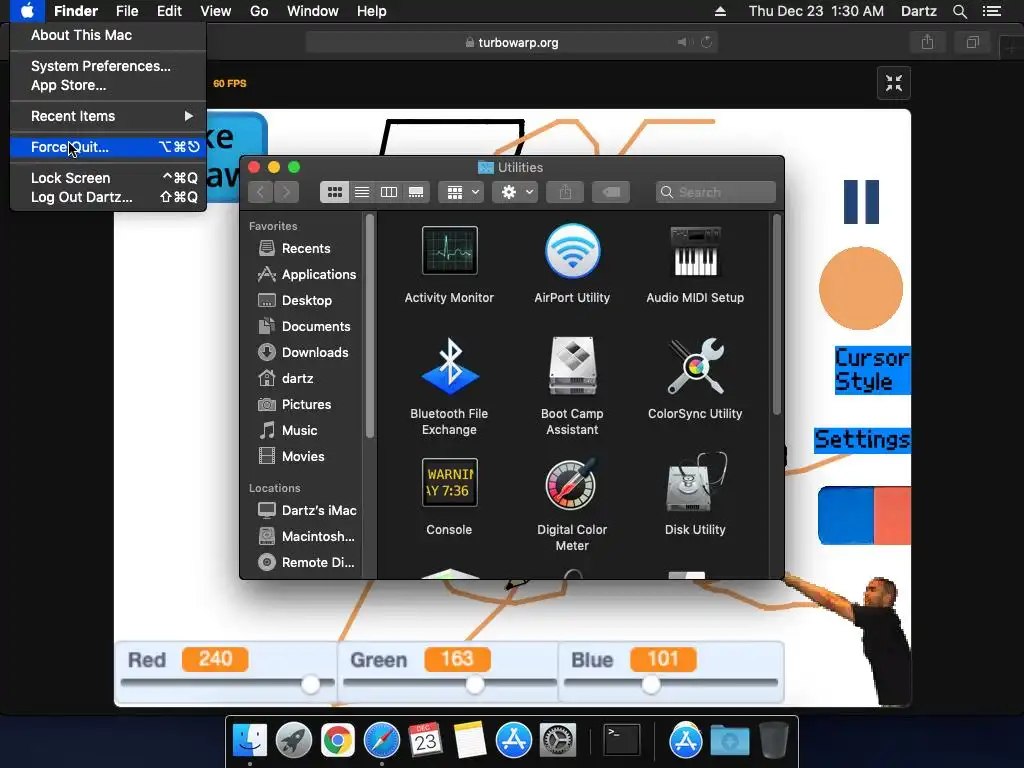This screenshot has width=1024, height=768.
Task: Select About This Mac
Action: click(108, 35)
